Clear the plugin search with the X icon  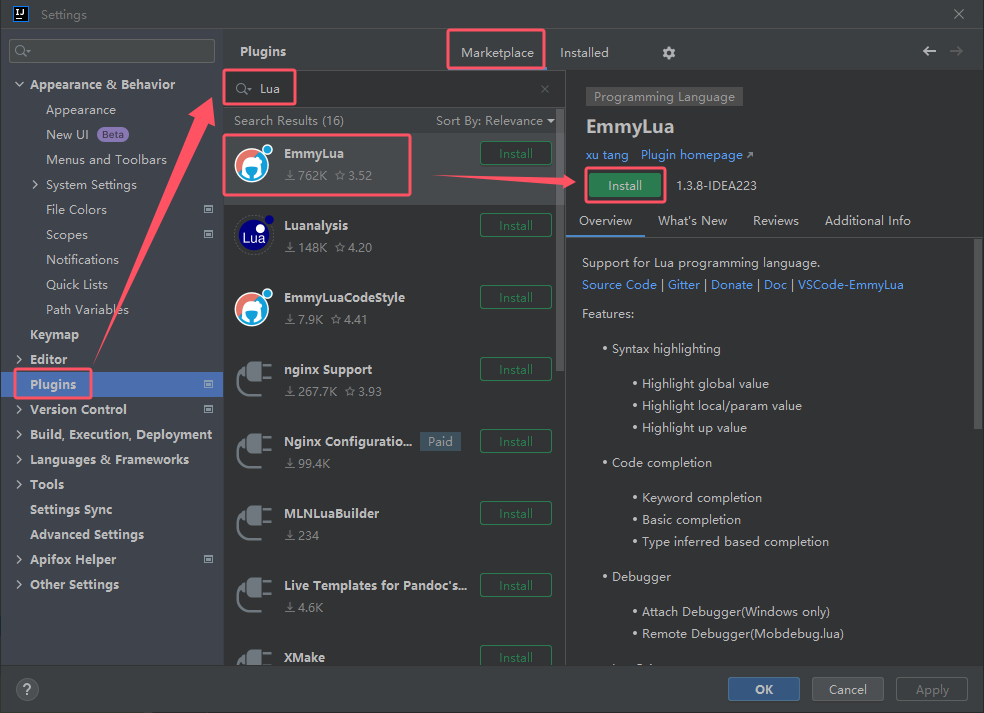tap(545, 89)
